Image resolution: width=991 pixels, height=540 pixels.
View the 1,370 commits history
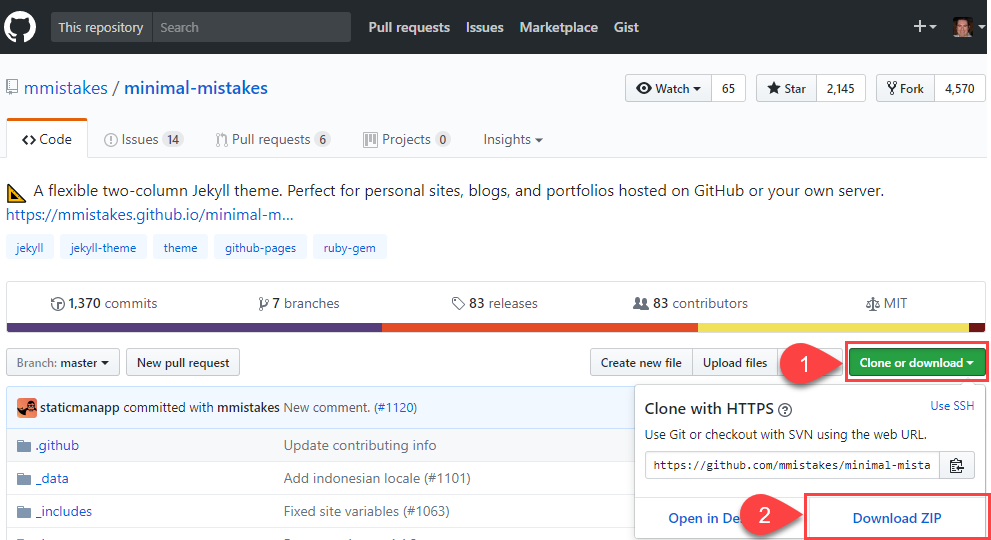(x=104, y=304)
